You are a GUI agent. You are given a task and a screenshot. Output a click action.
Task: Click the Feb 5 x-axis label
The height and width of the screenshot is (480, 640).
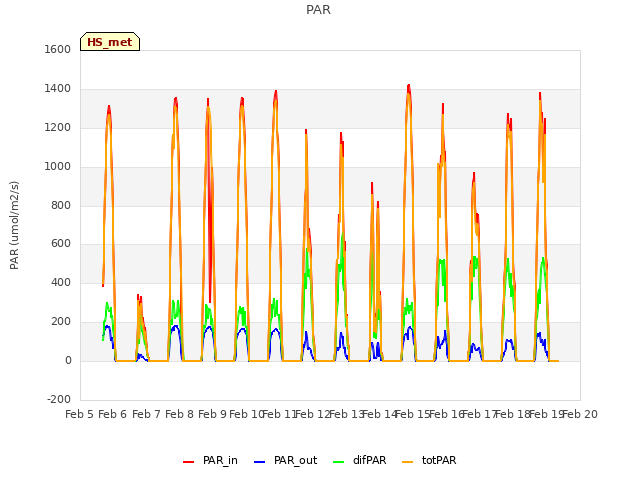point(80,414)
